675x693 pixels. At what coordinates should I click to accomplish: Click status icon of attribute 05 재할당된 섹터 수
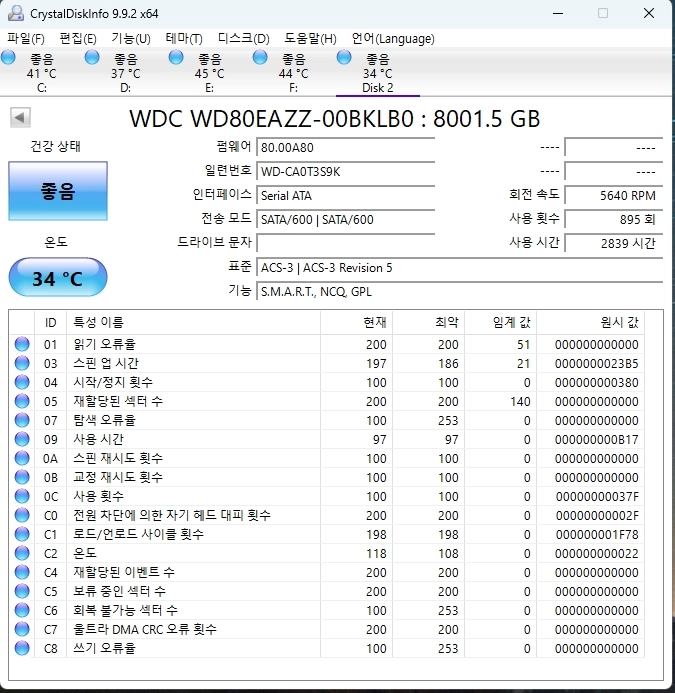coord(22,401)
